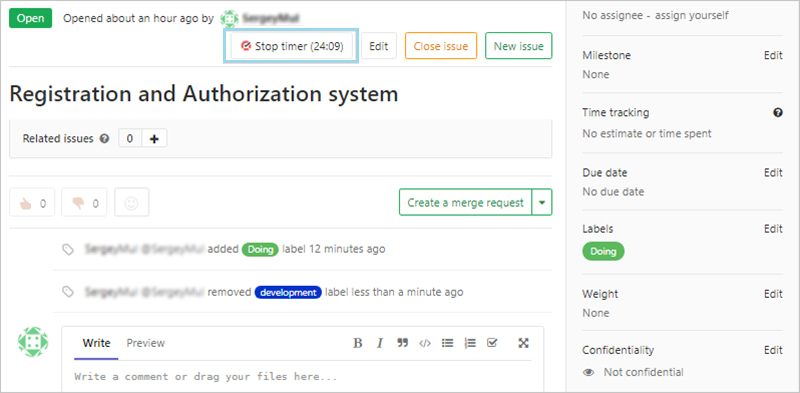Click the Open status badge
The image size is (800, 393).
pos(31,19)
